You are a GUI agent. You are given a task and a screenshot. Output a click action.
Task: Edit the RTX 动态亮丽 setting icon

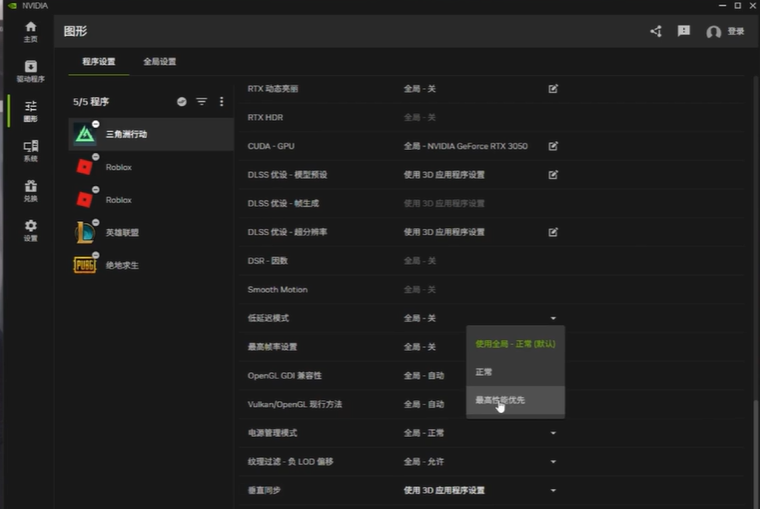(x=553, y=89)
